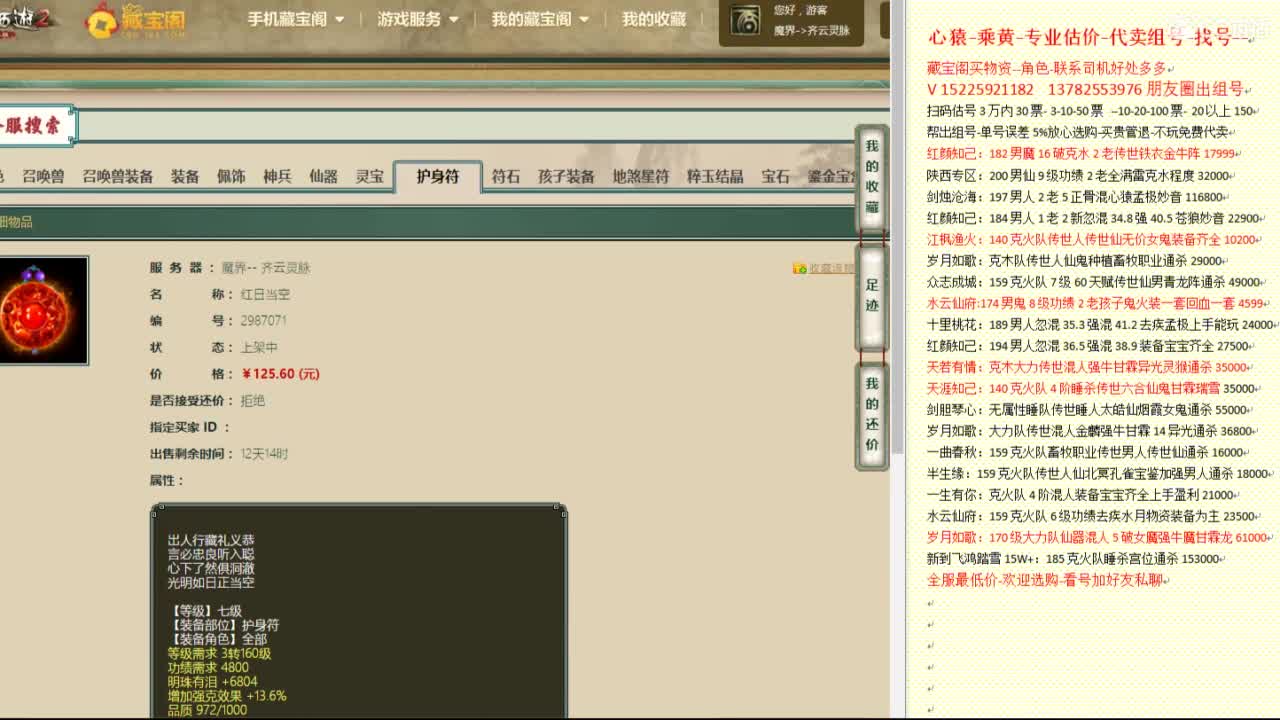Click server value 魔界-- 齐云灵脉 in details
The image size is (1280, 720).
(x=265, y=268)
